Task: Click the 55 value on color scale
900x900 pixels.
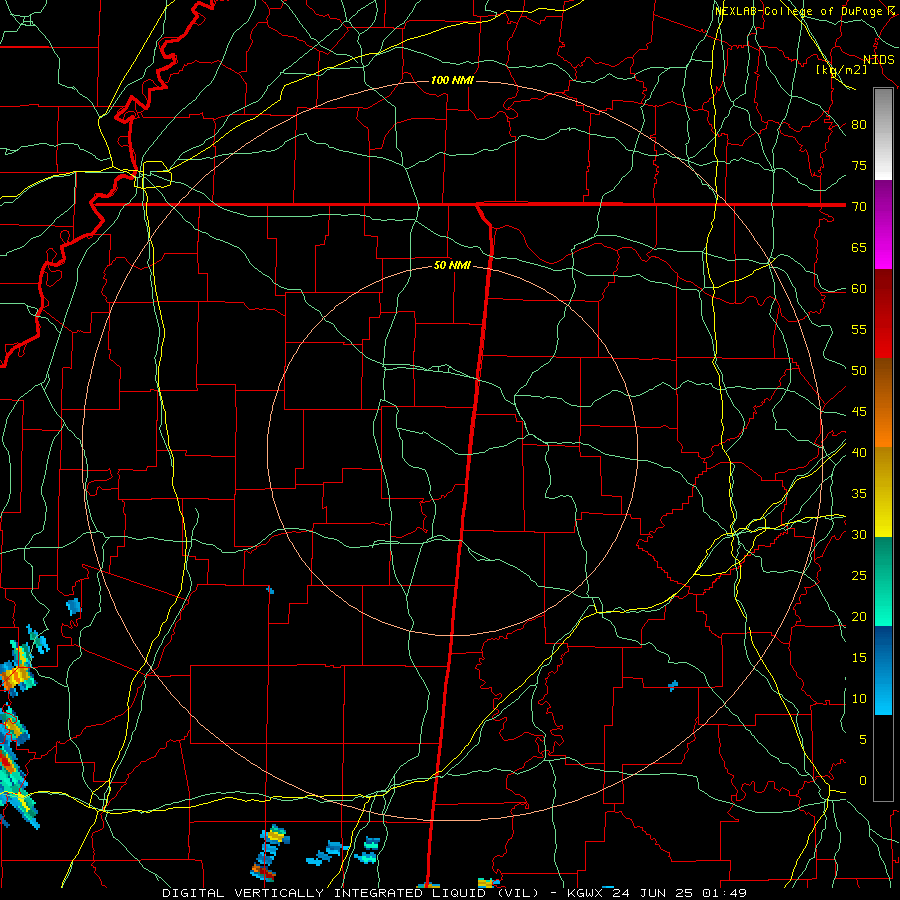Action: [x=859, y=329]
